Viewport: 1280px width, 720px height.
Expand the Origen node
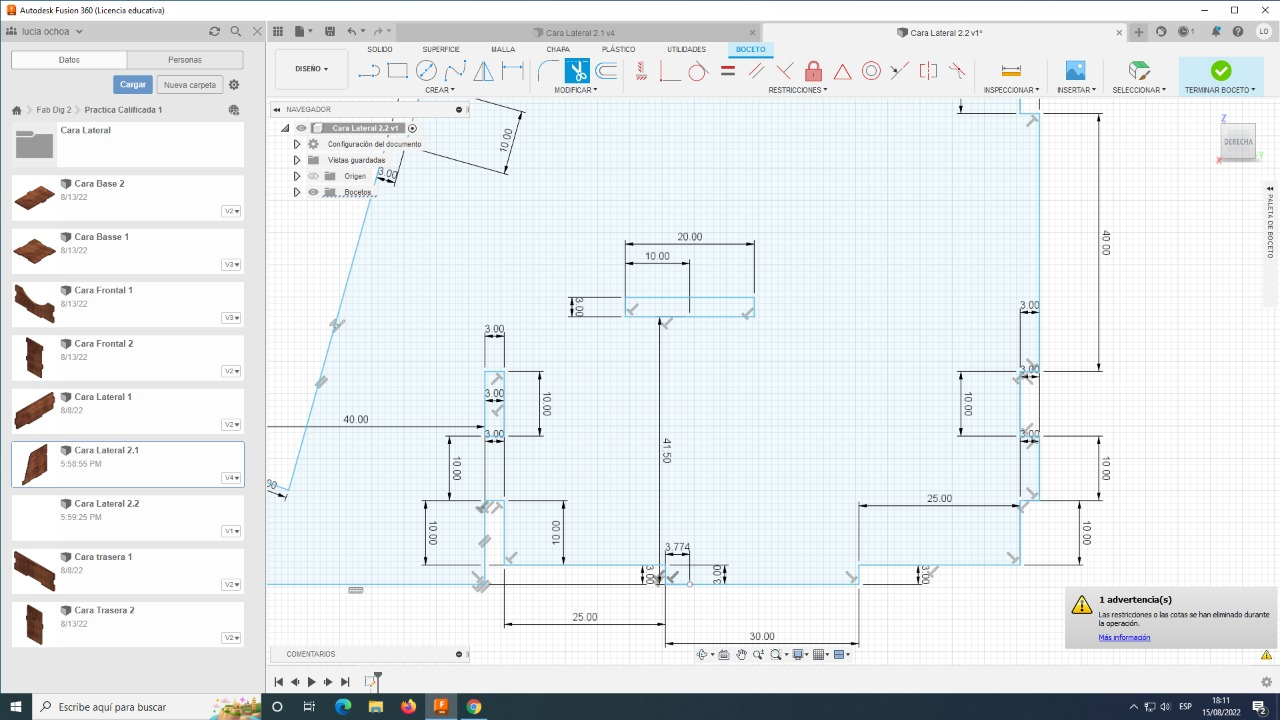(297, 176)
